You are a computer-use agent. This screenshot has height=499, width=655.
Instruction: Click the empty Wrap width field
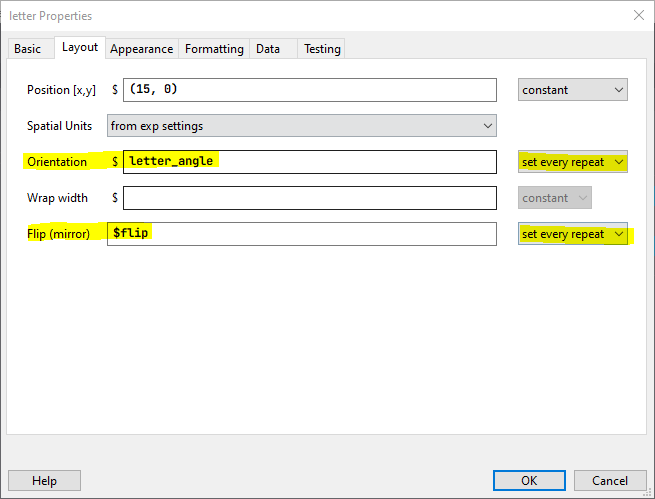point(309,198)
